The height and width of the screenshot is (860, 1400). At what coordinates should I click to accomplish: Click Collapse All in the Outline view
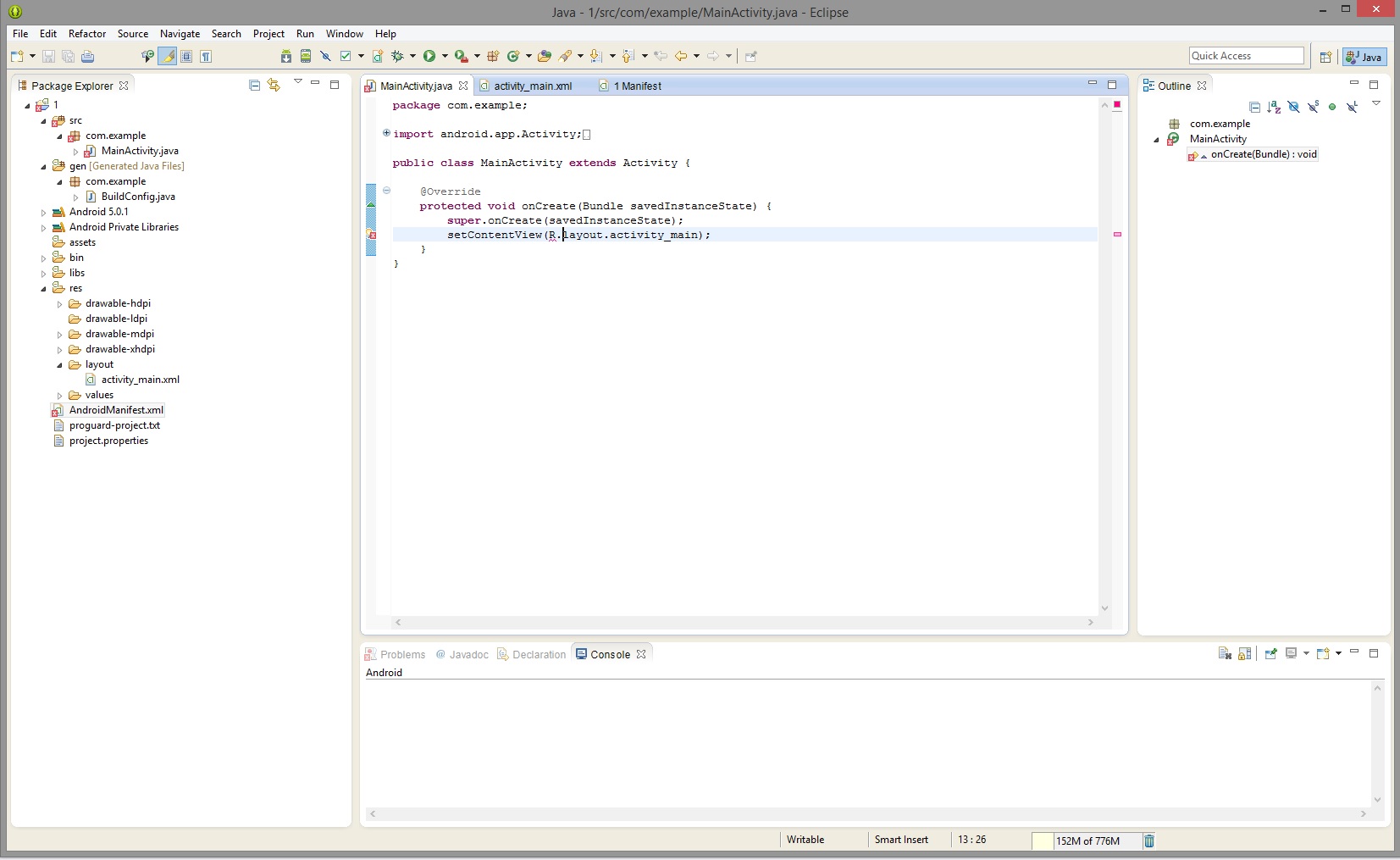(x=1255, y=107)
